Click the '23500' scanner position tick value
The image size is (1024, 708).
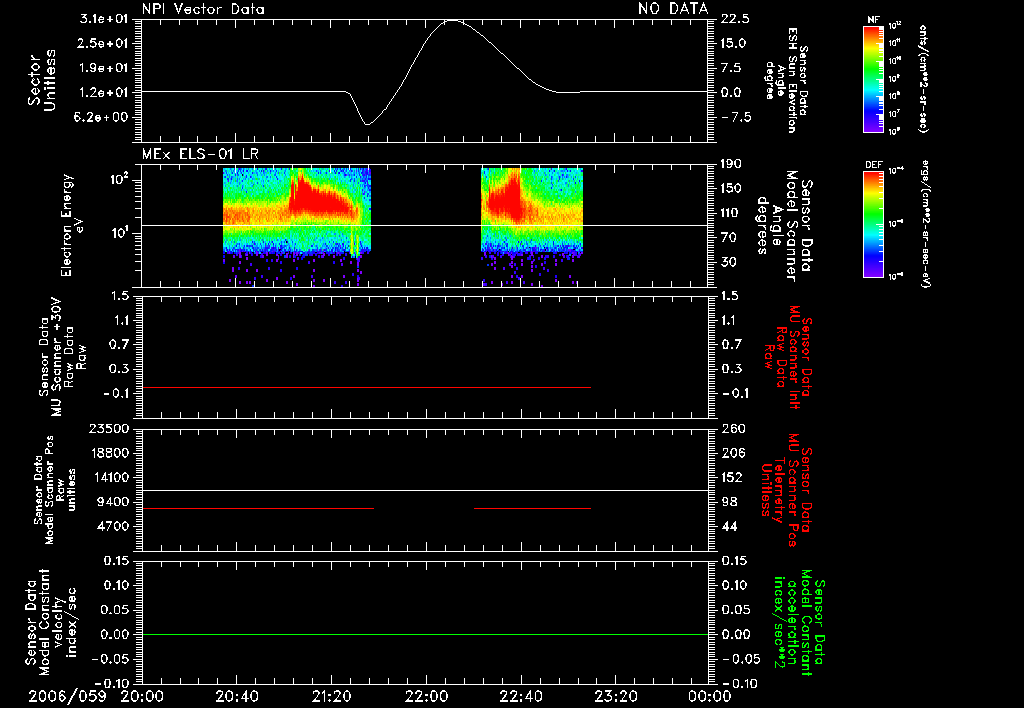coord(109,428)
